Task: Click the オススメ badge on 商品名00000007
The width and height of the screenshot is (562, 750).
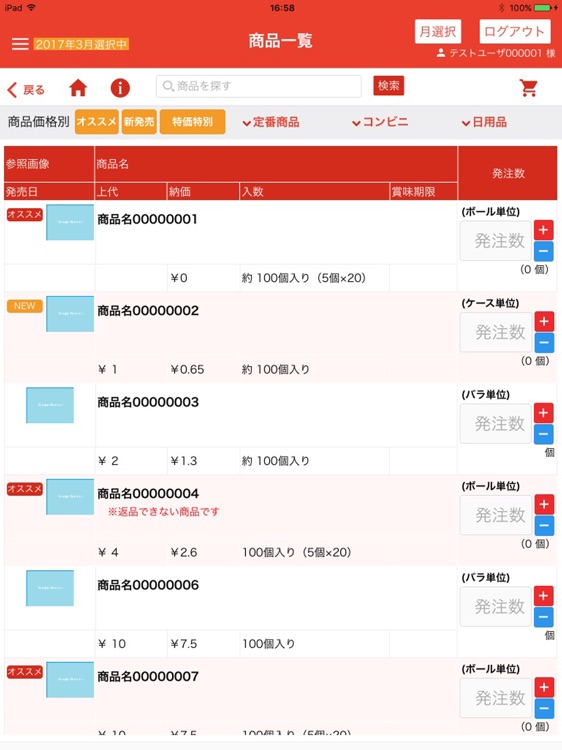Action: (25, 672)
